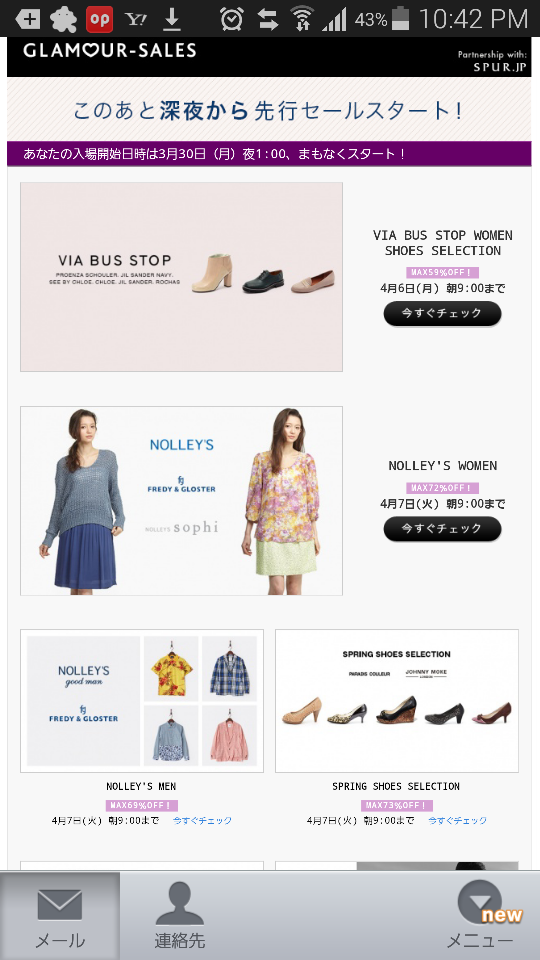The image size is (540, 960).
Task: Tap the Yahoo Y! notification icon
Action: [136, 20]
